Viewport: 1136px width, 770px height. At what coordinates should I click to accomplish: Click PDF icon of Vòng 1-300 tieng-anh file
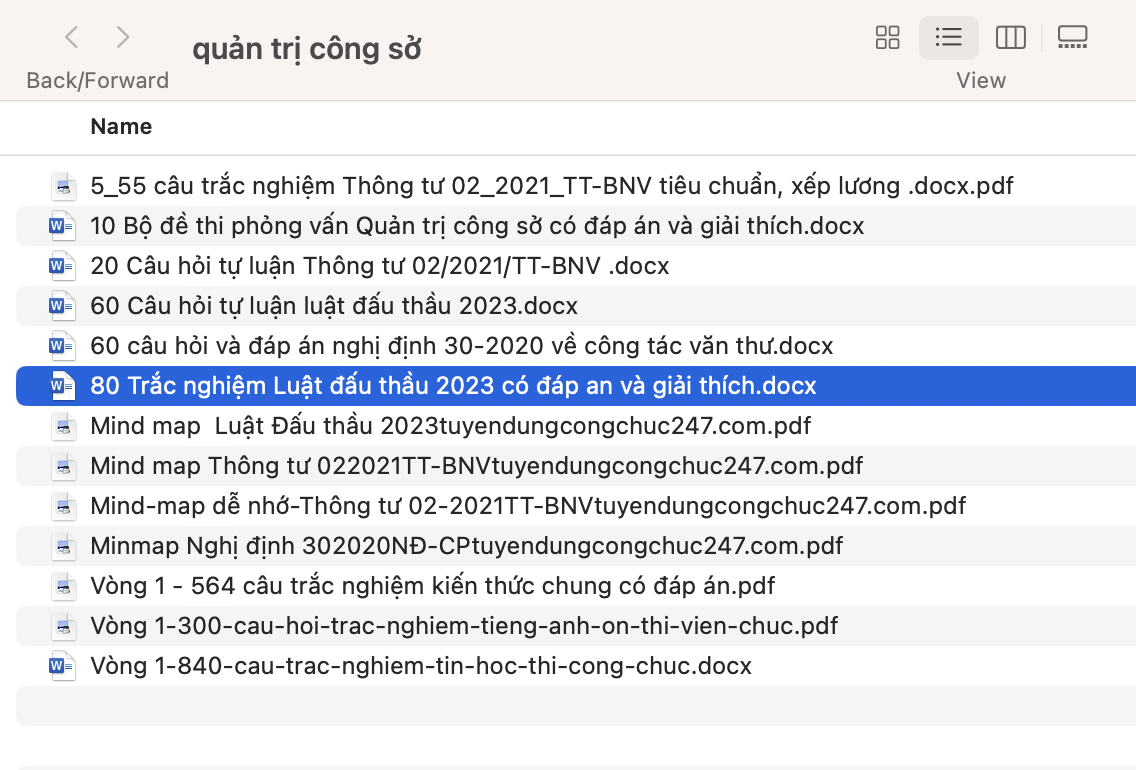tap(63, 627)
